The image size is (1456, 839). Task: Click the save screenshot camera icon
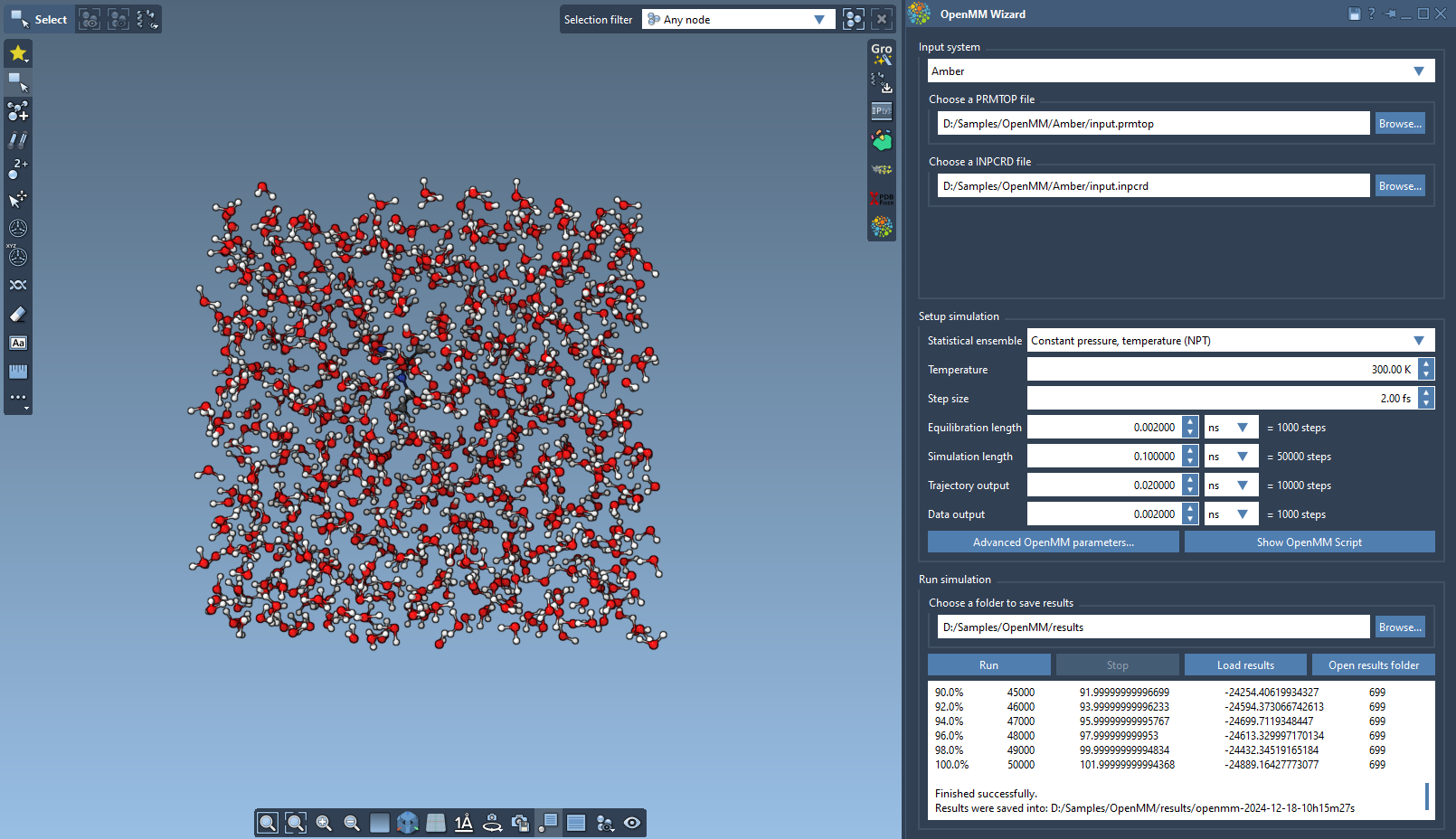[520, 823]
